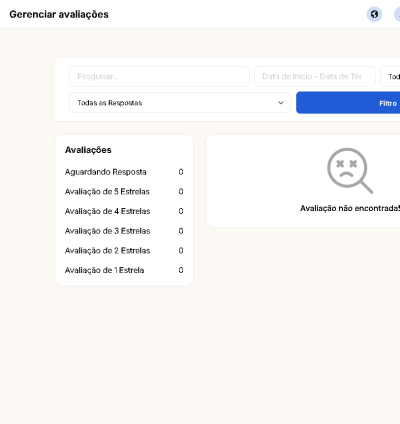Select the Aguardando Resposta row
Viewport: 400px width, 424px height.
(x=124, y=172)
